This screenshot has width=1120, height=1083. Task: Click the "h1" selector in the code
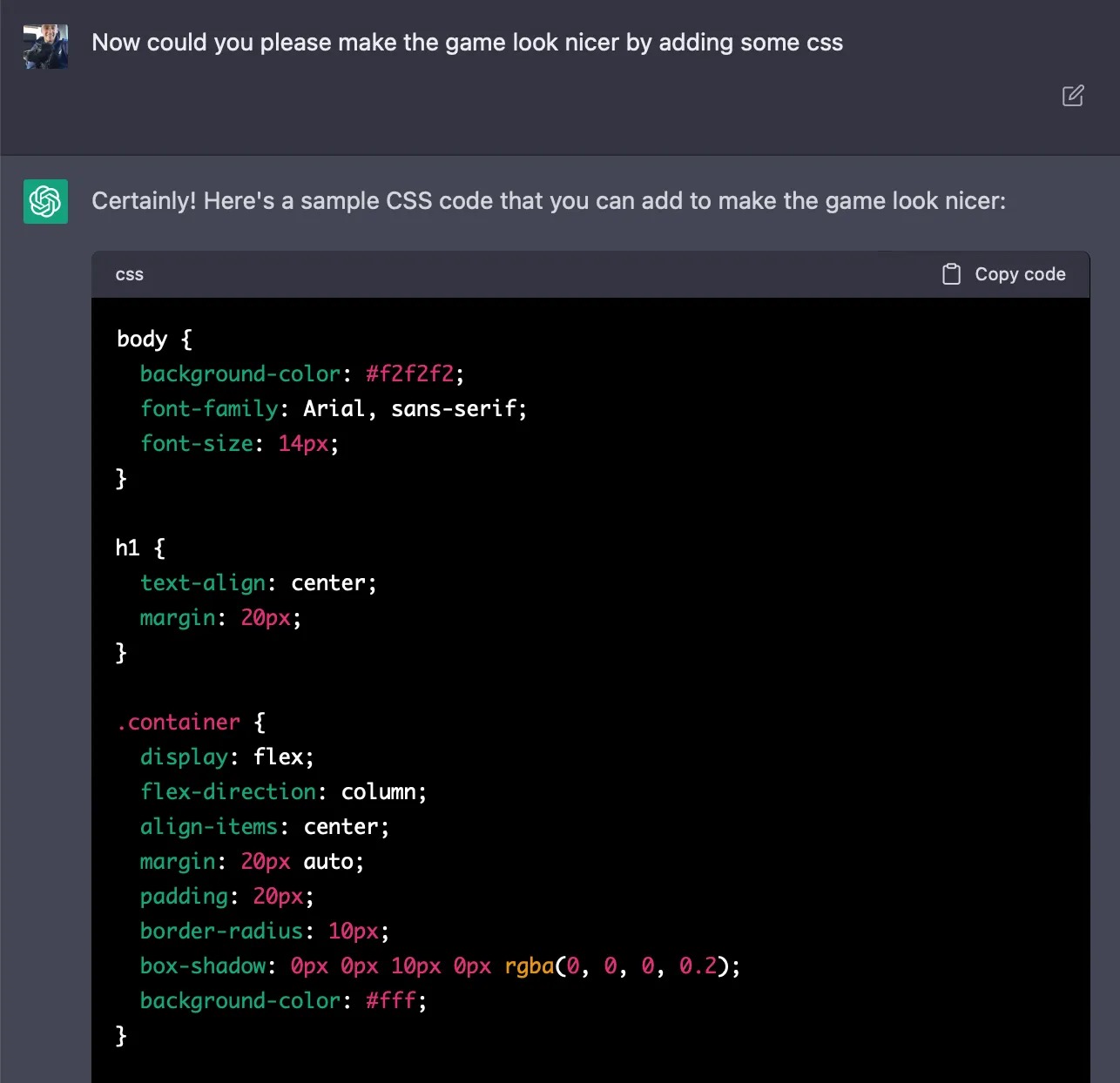point(127,548)
